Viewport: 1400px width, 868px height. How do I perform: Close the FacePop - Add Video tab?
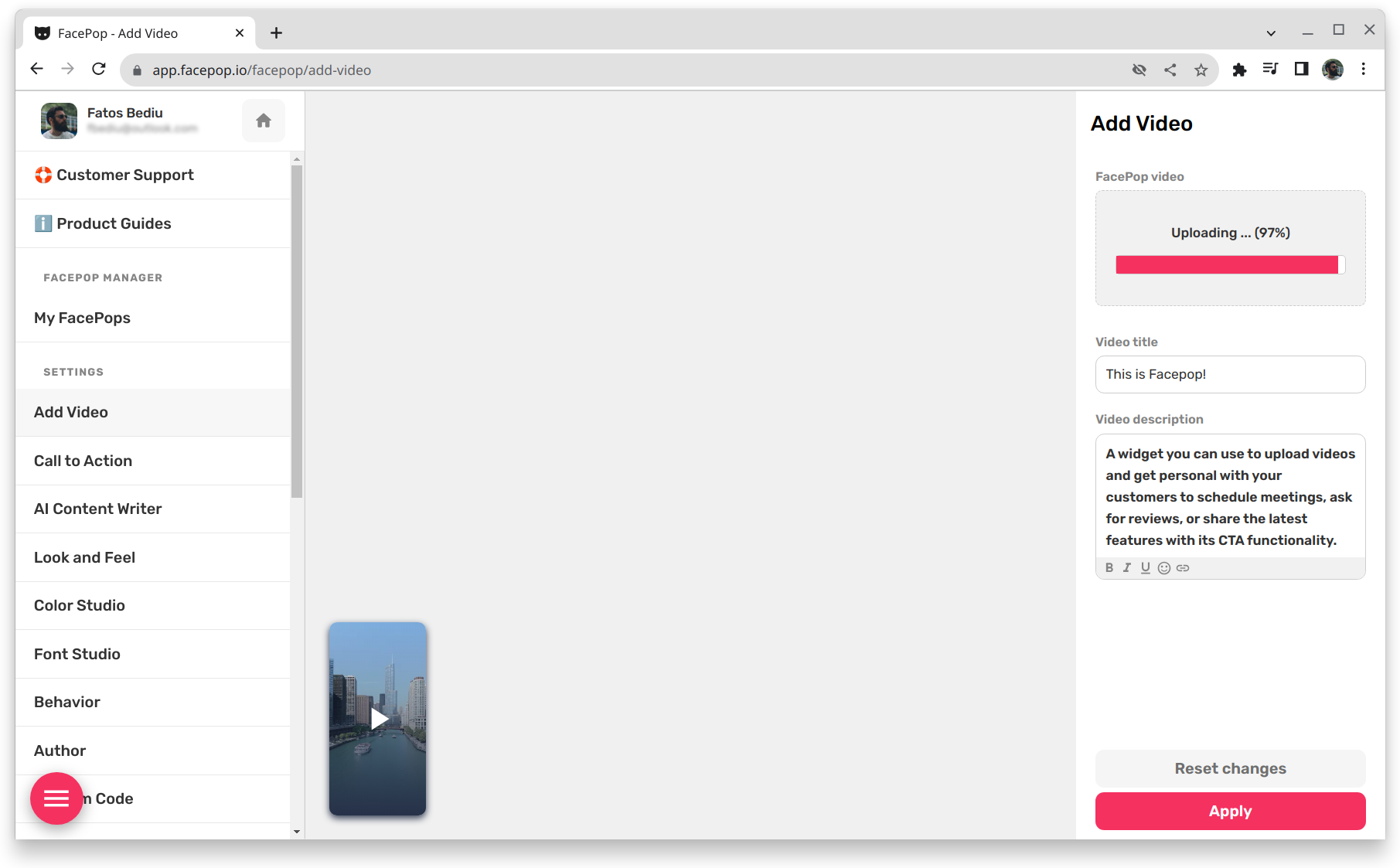[239, 33]
